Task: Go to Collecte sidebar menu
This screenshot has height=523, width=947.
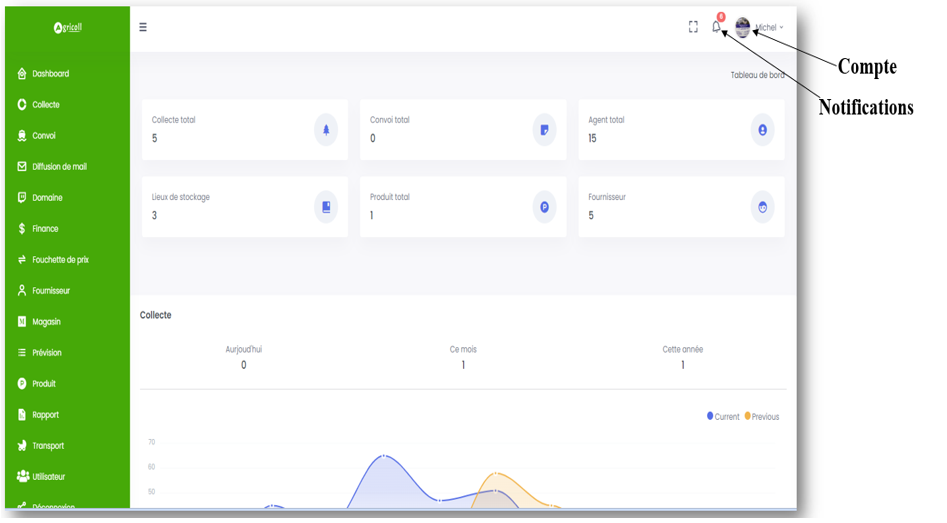Action: click(45, 105)
